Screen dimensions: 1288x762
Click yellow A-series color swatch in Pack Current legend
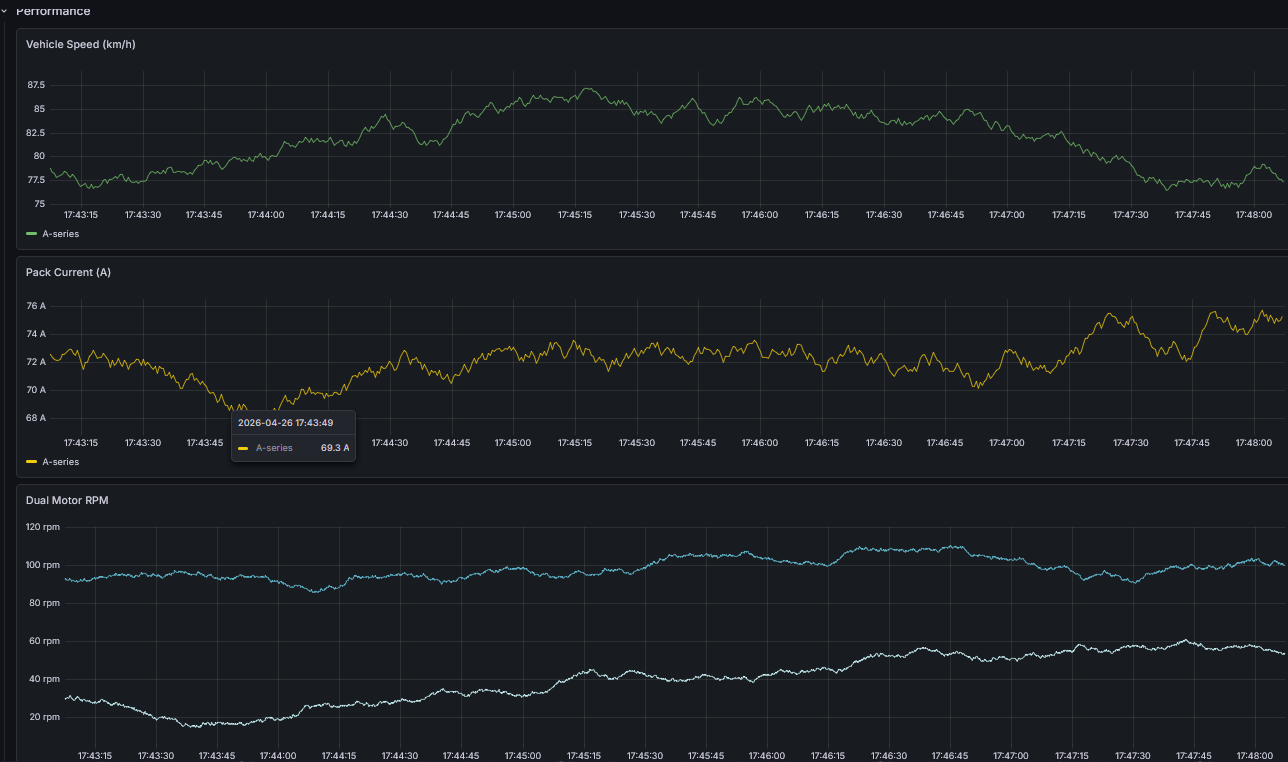point(31,462)
